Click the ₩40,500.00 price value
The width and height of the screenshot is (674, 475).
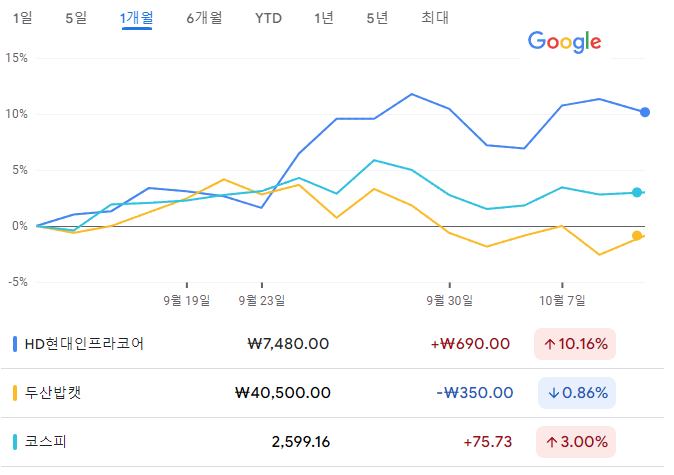pos(282,393)
